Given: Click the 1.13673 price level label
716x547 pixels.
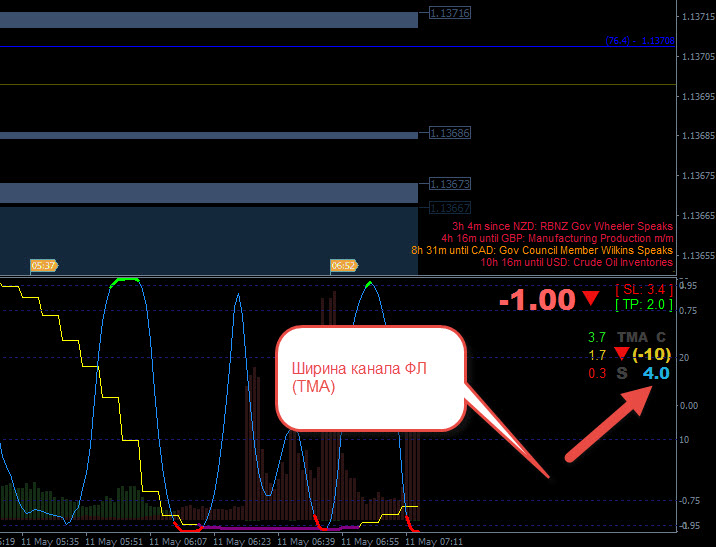Looking at the screenshot, I should 450,184.
